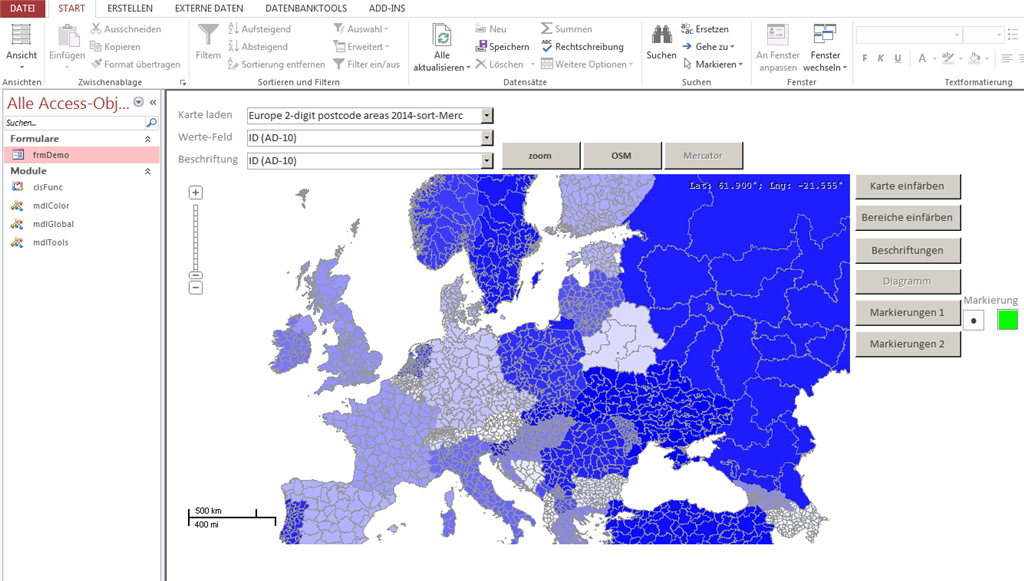Click Bereiche einfärben button
The width and height of the screenshot is (1024, 581).
pos(907,217)
